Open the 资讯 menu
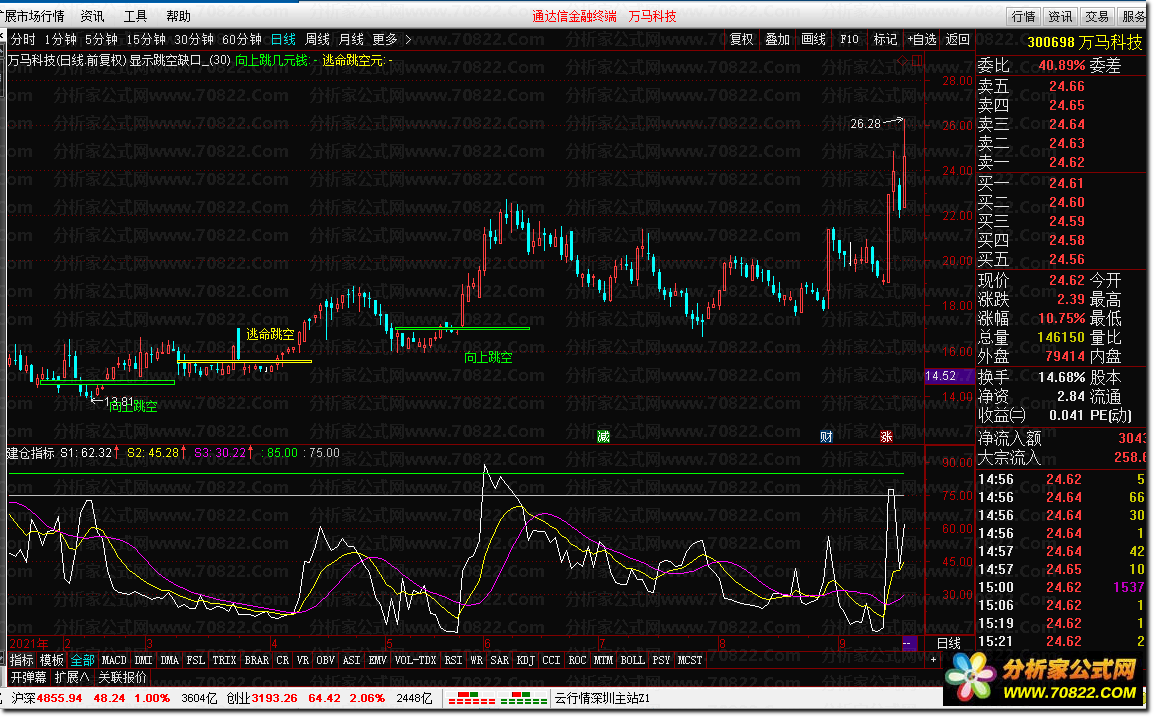This screenshot has height=717, width=1155. 92,15
